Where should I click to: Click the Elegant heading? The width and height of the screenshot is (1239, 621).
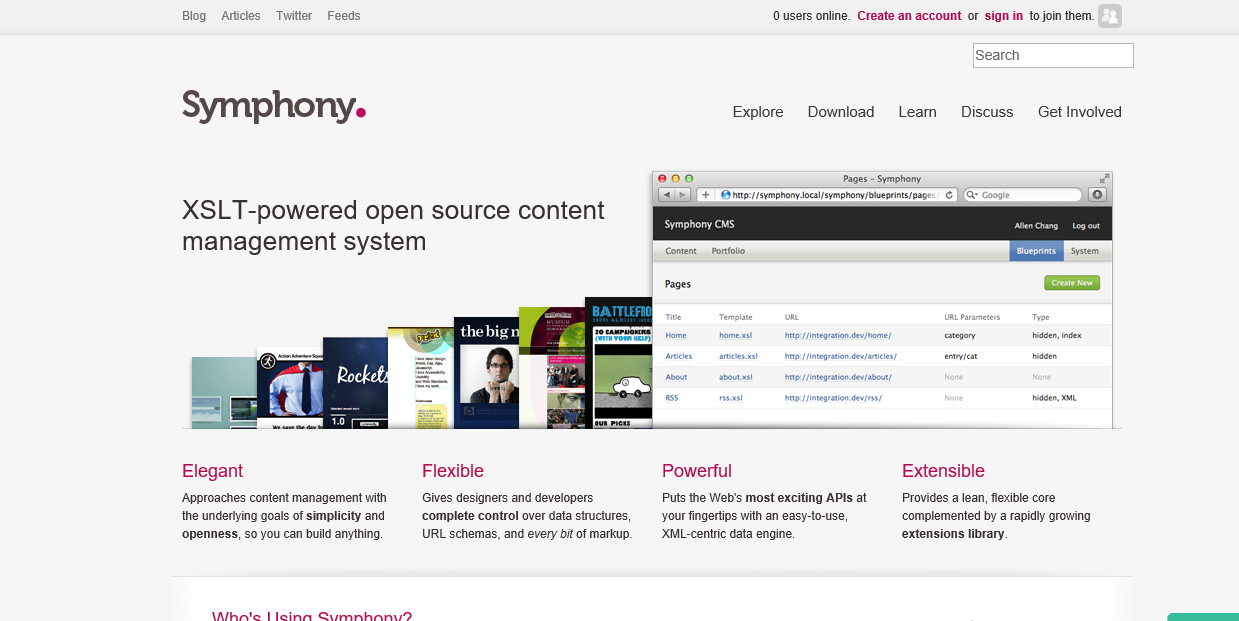point(212,471)
